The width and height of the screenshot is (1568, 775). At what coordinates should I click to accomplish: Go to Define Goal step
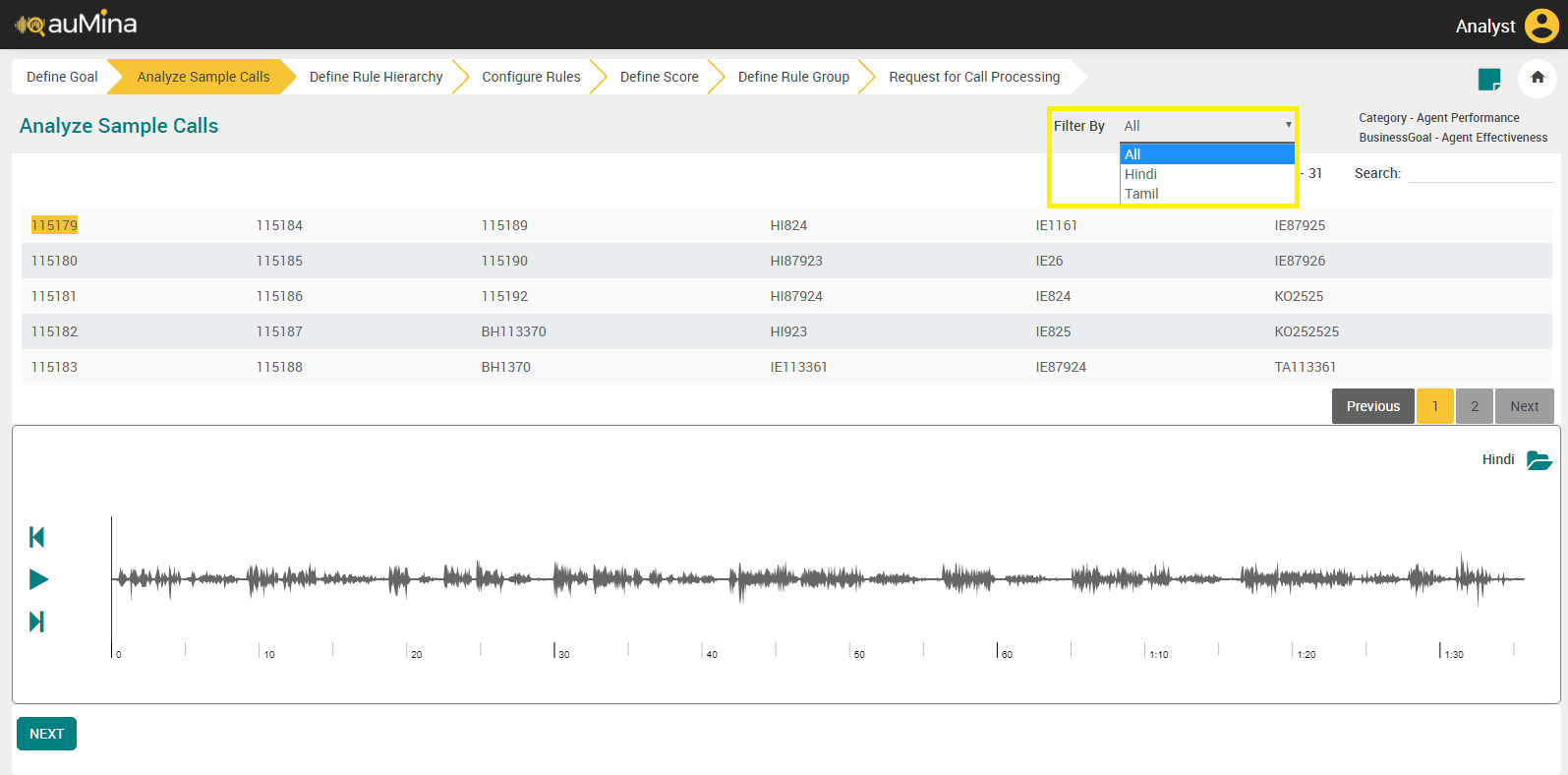(62, 77)
